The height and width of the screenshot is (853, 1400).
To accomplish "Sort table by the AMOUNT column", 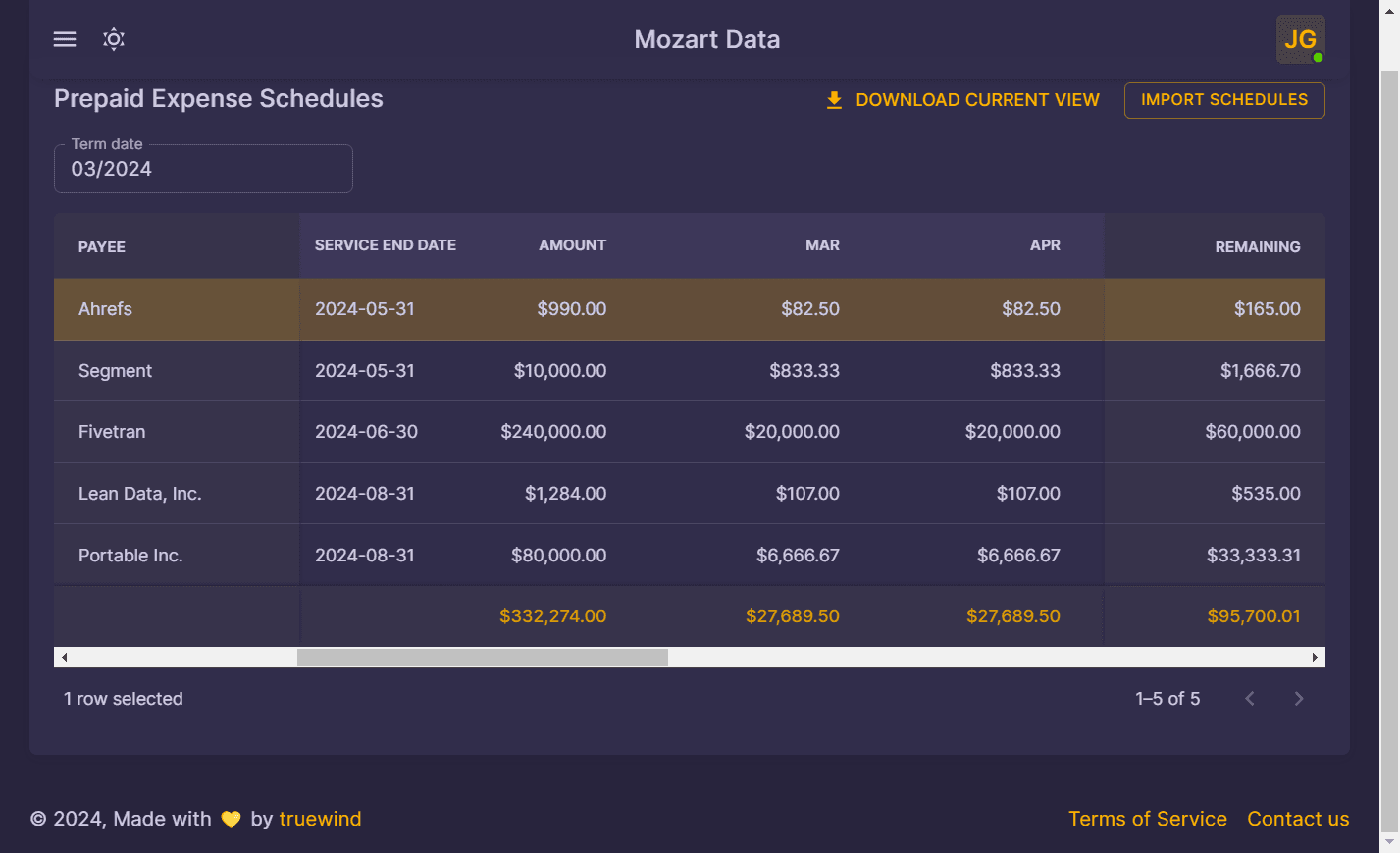I will coord(572,245).
